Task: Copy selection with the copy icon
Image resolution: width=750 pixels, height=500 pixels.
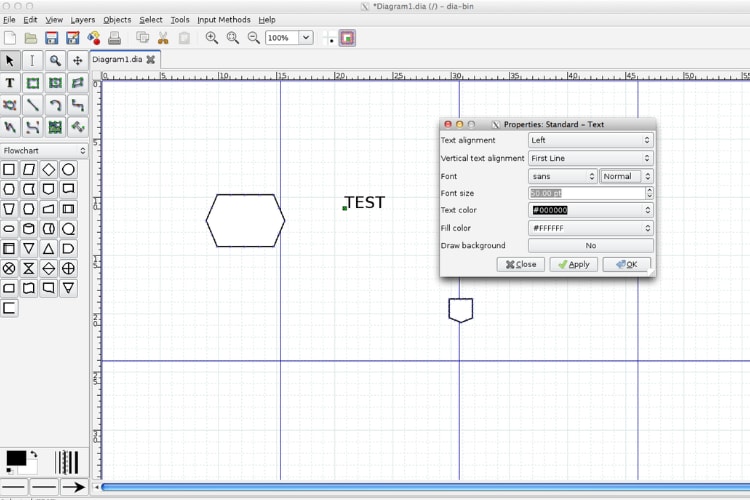Action: (x=143, y=38)
